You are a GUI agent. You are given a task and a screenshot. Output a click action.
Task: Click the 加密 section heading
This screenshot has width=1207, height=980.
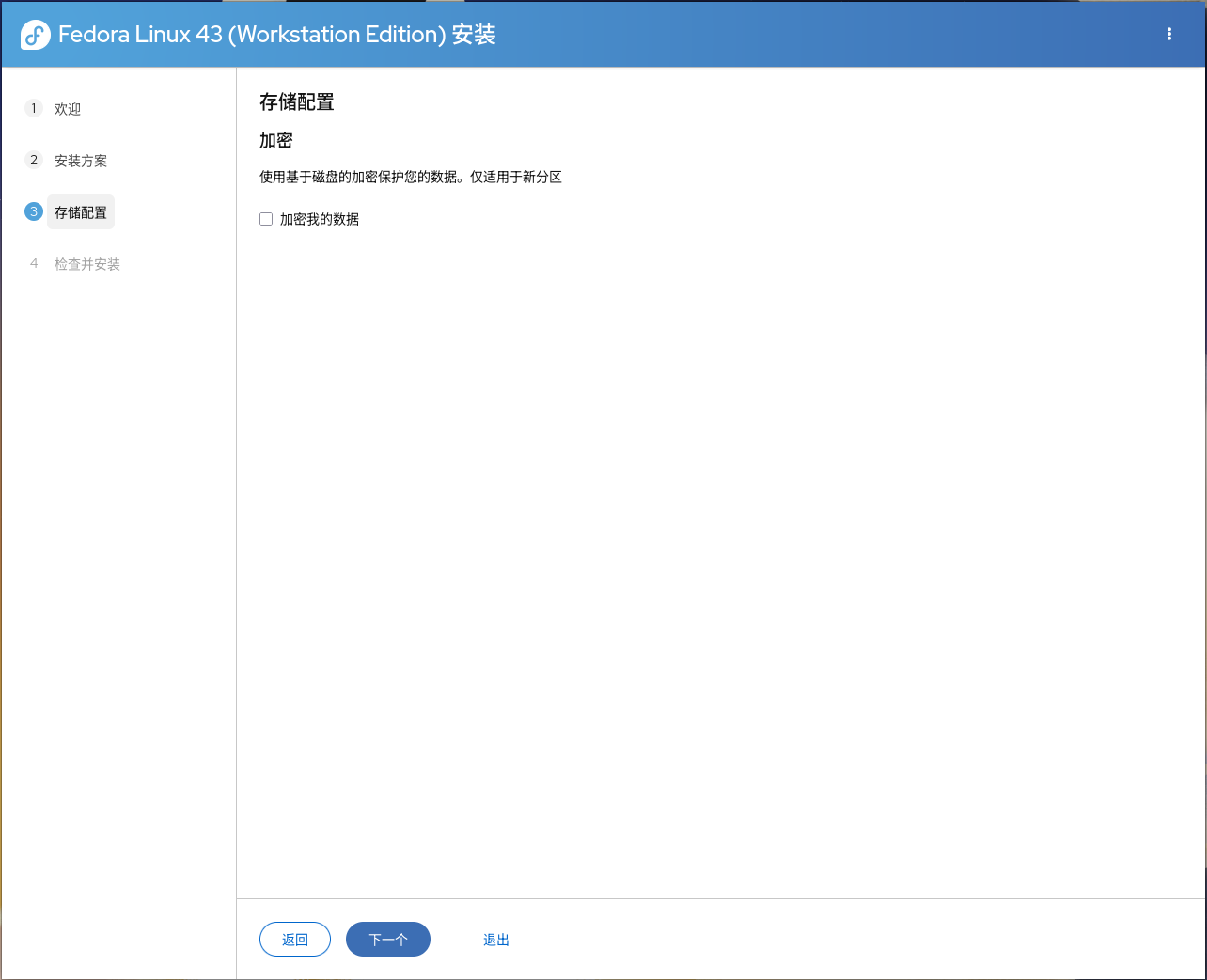pos(276,139)
